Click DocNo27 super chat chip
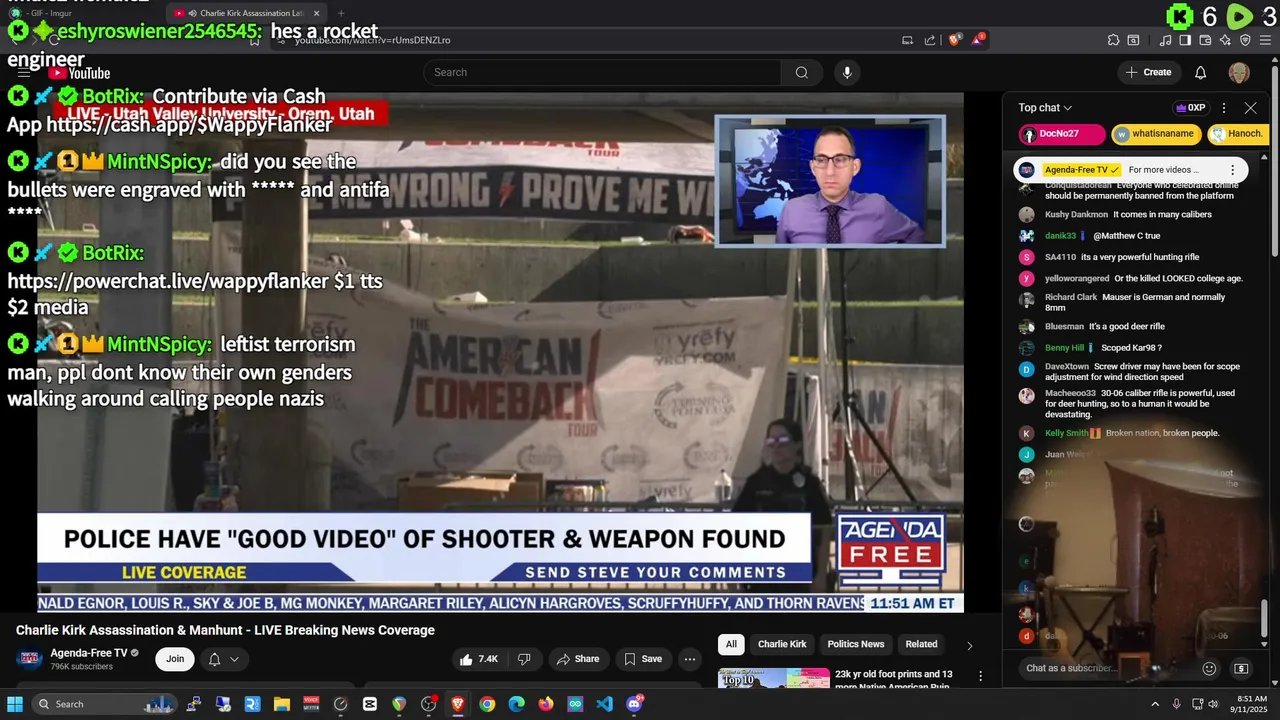 pos(1061,134)
